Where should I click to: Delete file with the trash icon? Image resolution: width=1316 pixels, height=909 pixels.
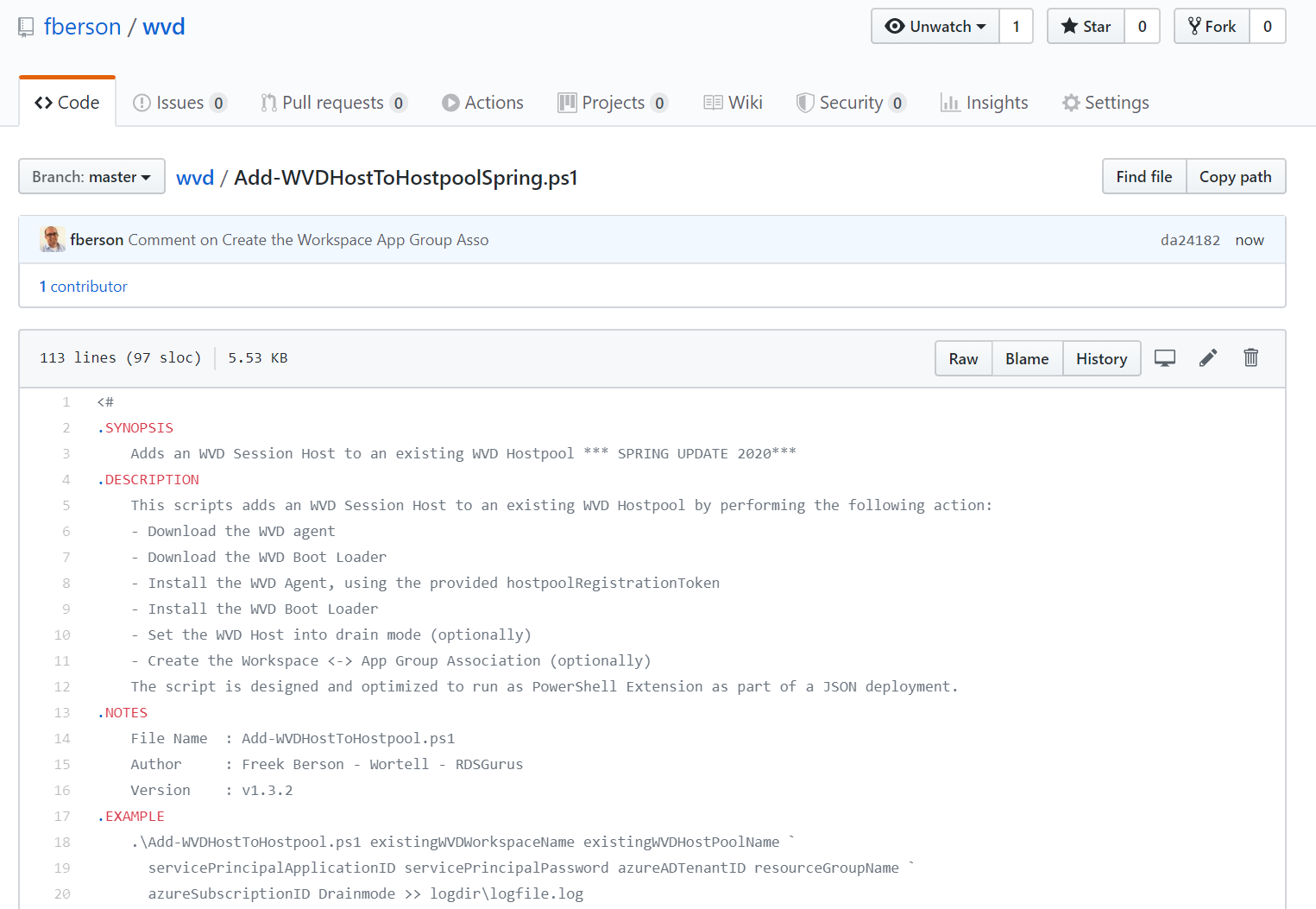pos(1250,357)
